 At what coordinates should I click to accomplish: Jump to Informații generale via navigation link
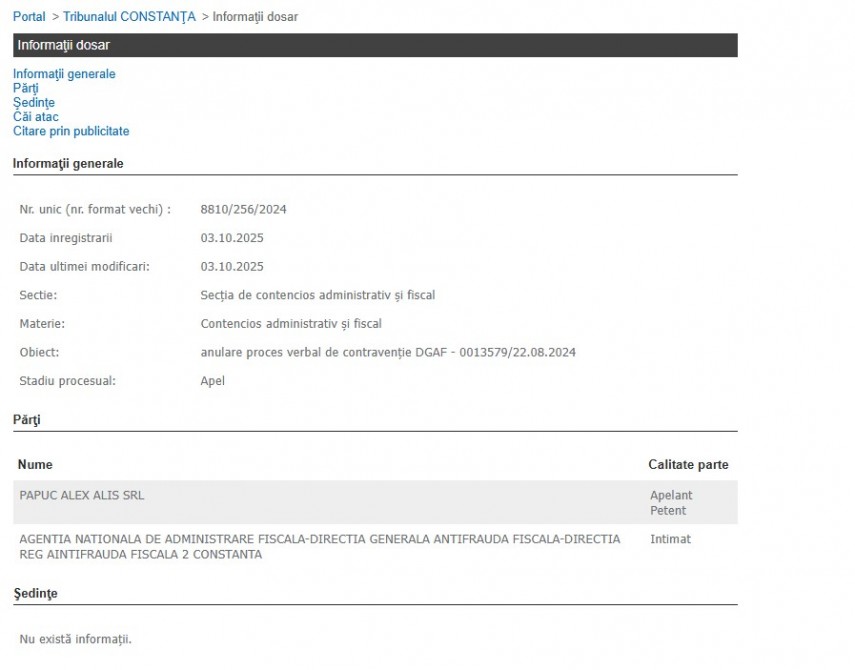pyautogui.click(x=64, y=74)
